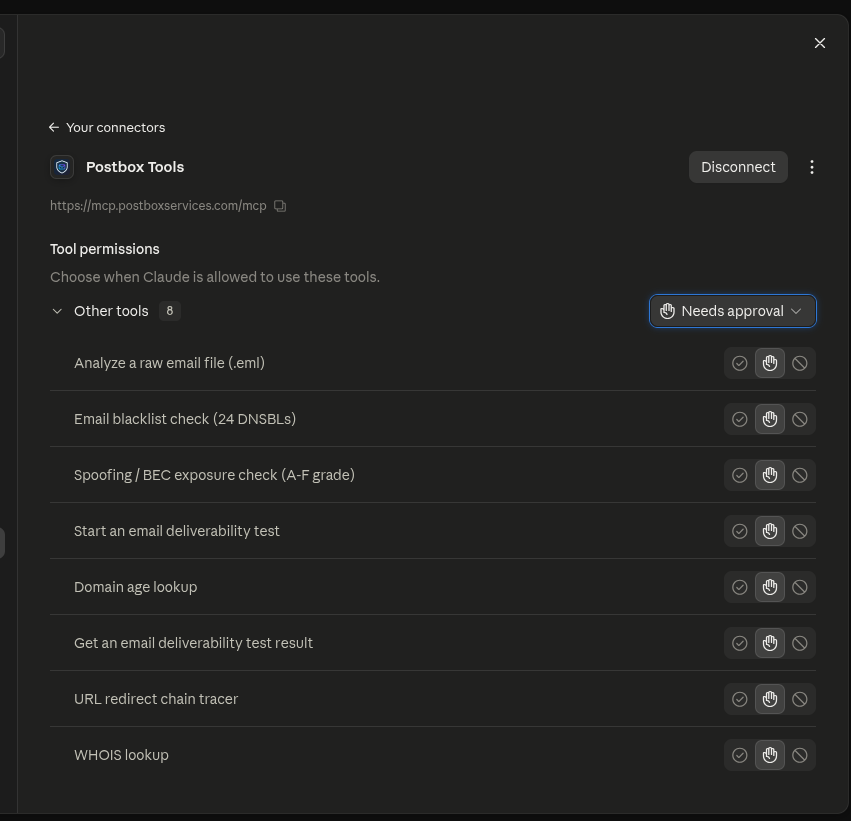Require approval for 'Start an email deliverability test'
This screenshot has width=851, height=821.
pos(770,531)
